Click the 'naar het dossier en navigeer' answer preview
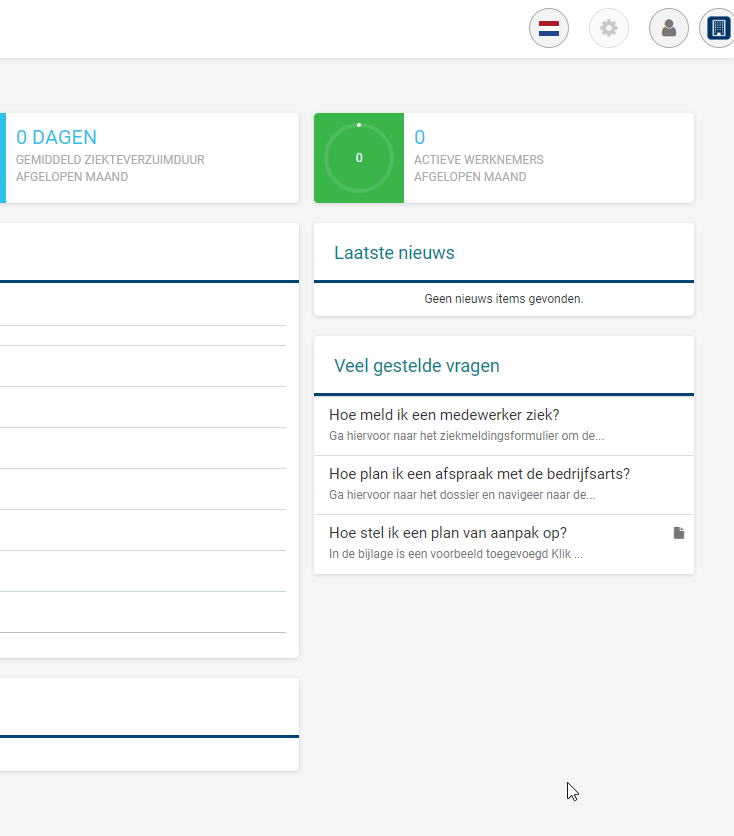Screen dimensions: 734x836 (x=462, y=495)
